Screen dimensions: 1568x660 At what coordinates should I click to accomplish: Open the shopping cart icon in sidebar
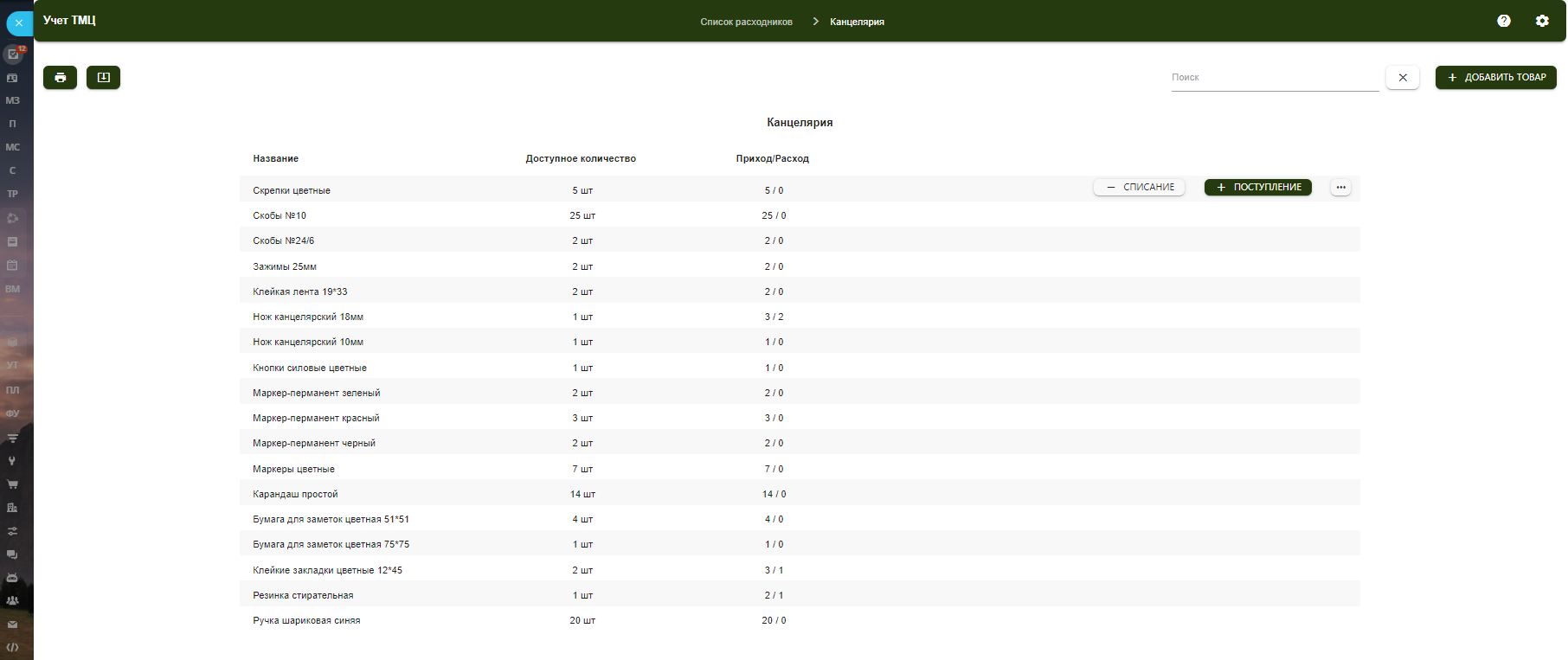tap(12, 484)
